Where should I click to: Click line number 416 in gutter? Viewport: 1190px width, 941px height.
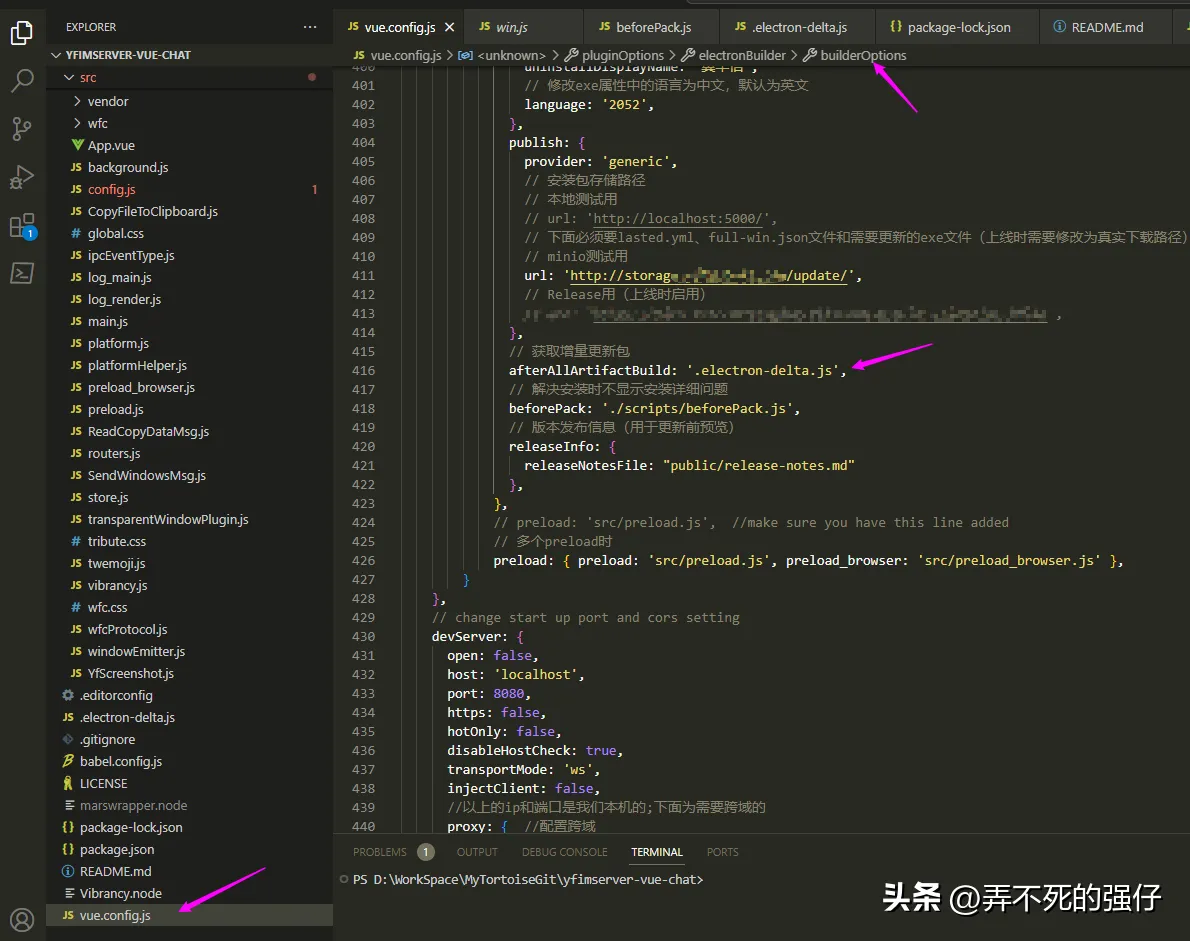point(364,370)
